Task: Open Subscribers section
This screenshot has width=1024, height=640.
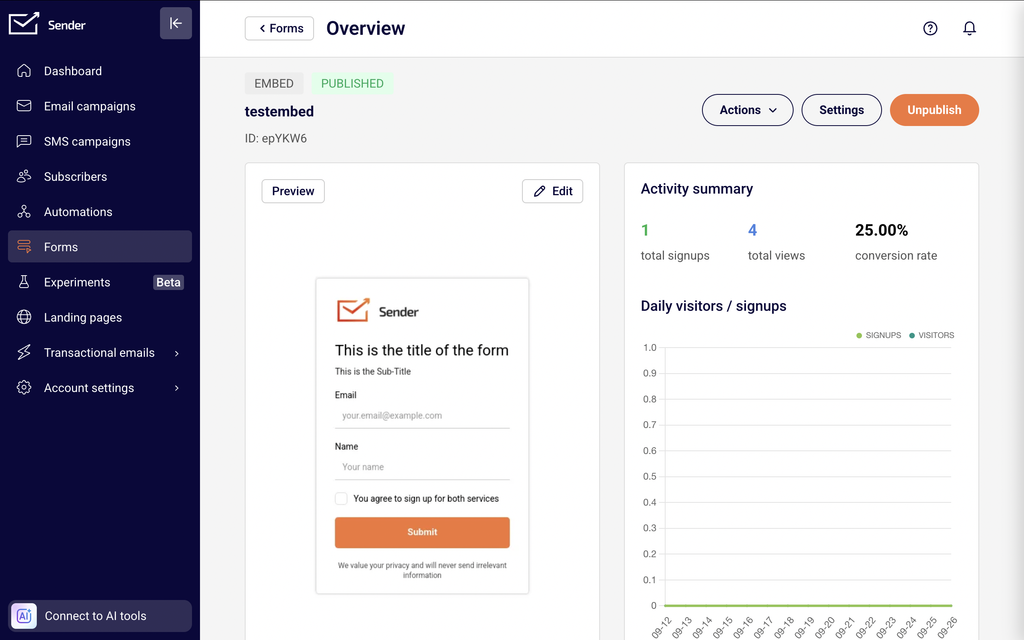Action: coord(100,176)
